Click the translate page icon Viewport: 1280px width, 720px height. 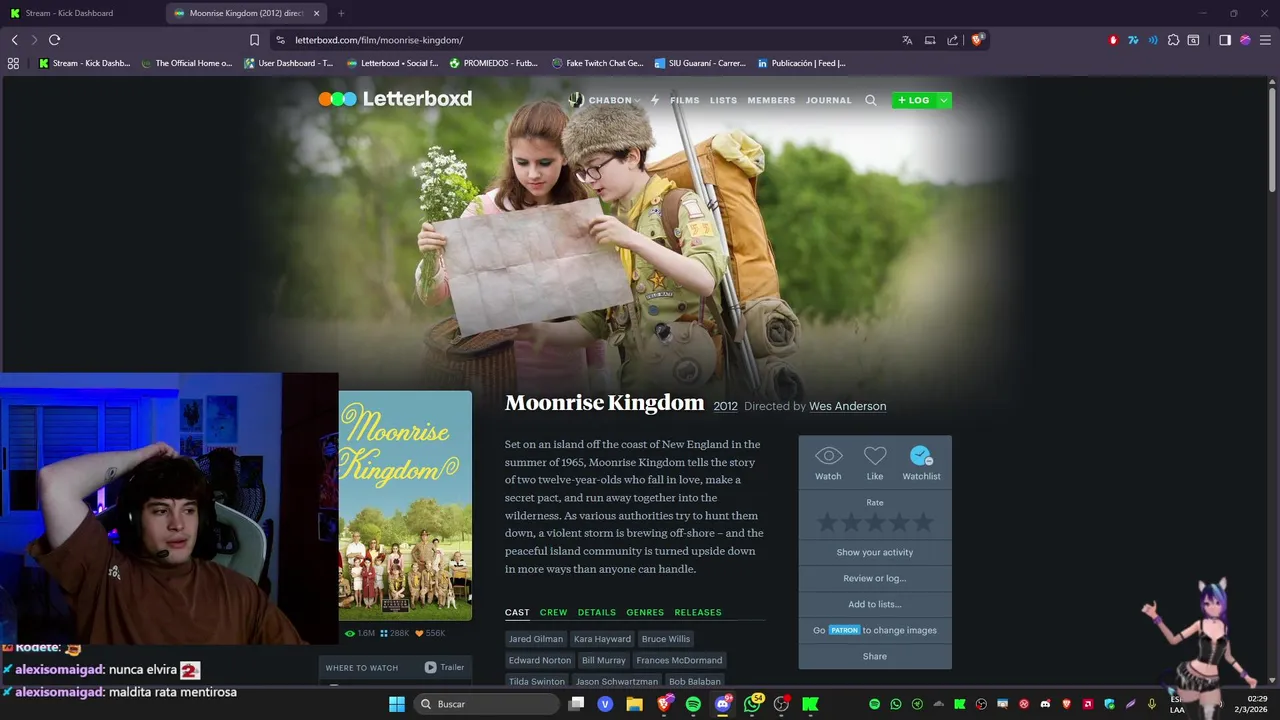pyautogui.click(x=907, y=40)
